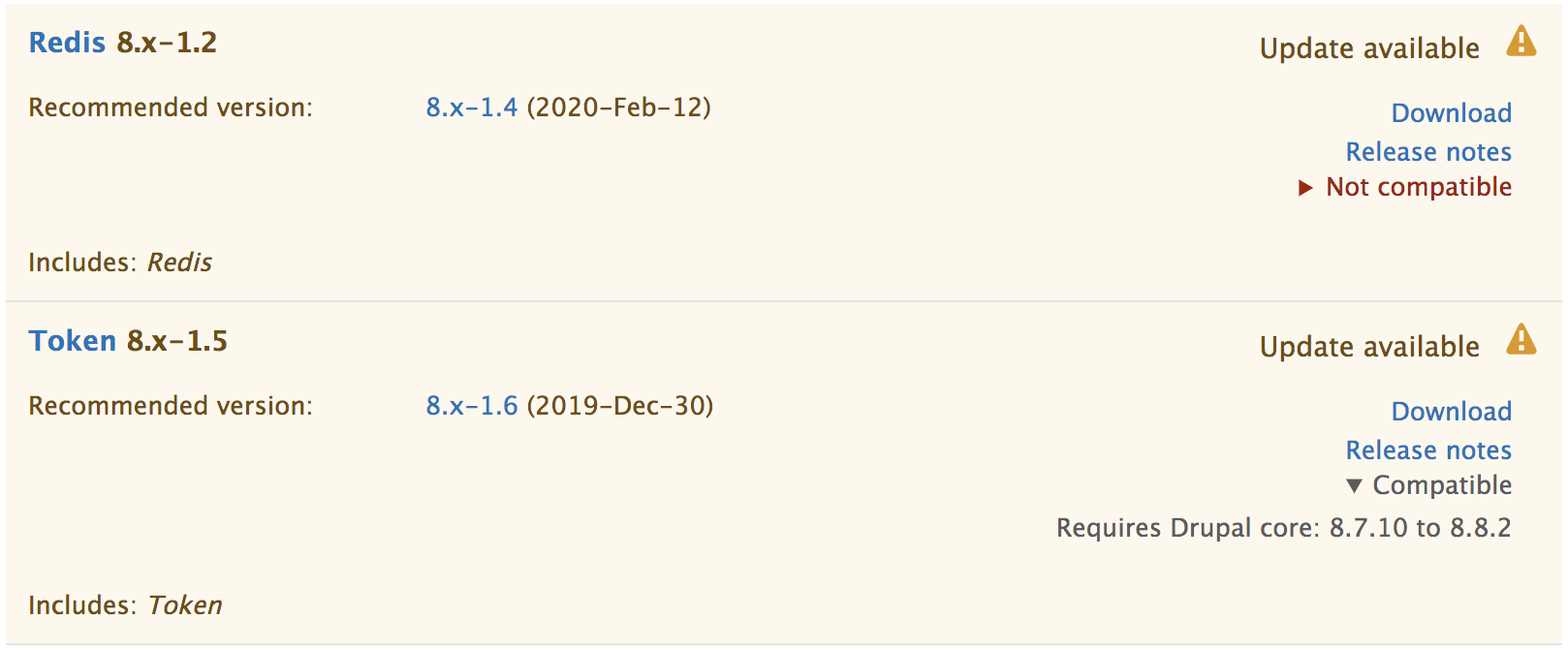Open recommended version 8.x-1.4 link
Screen dimensions: 1568x651
472,108
